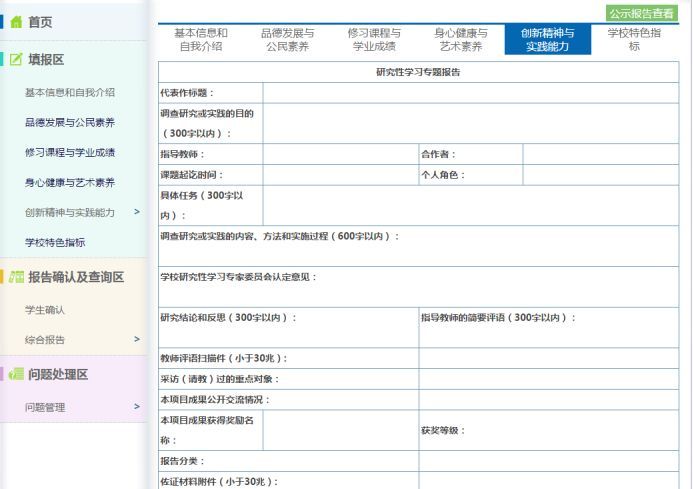
Task: Go to the 身心健康与艺术素养 tab
Action: (x=461, y=40)
